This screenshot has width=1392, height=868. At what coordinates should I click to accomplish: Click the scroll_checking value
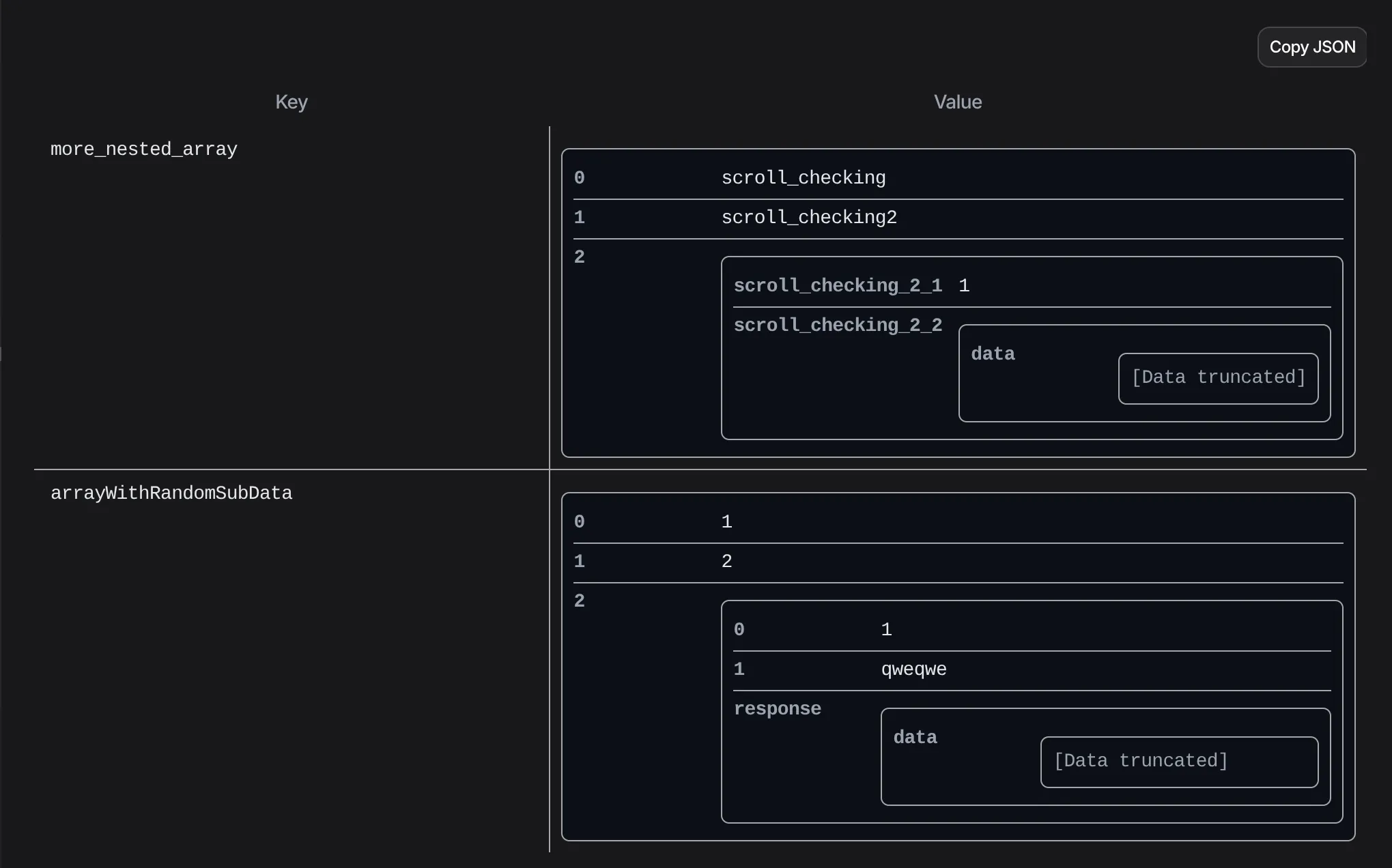(x=803, y=178)
